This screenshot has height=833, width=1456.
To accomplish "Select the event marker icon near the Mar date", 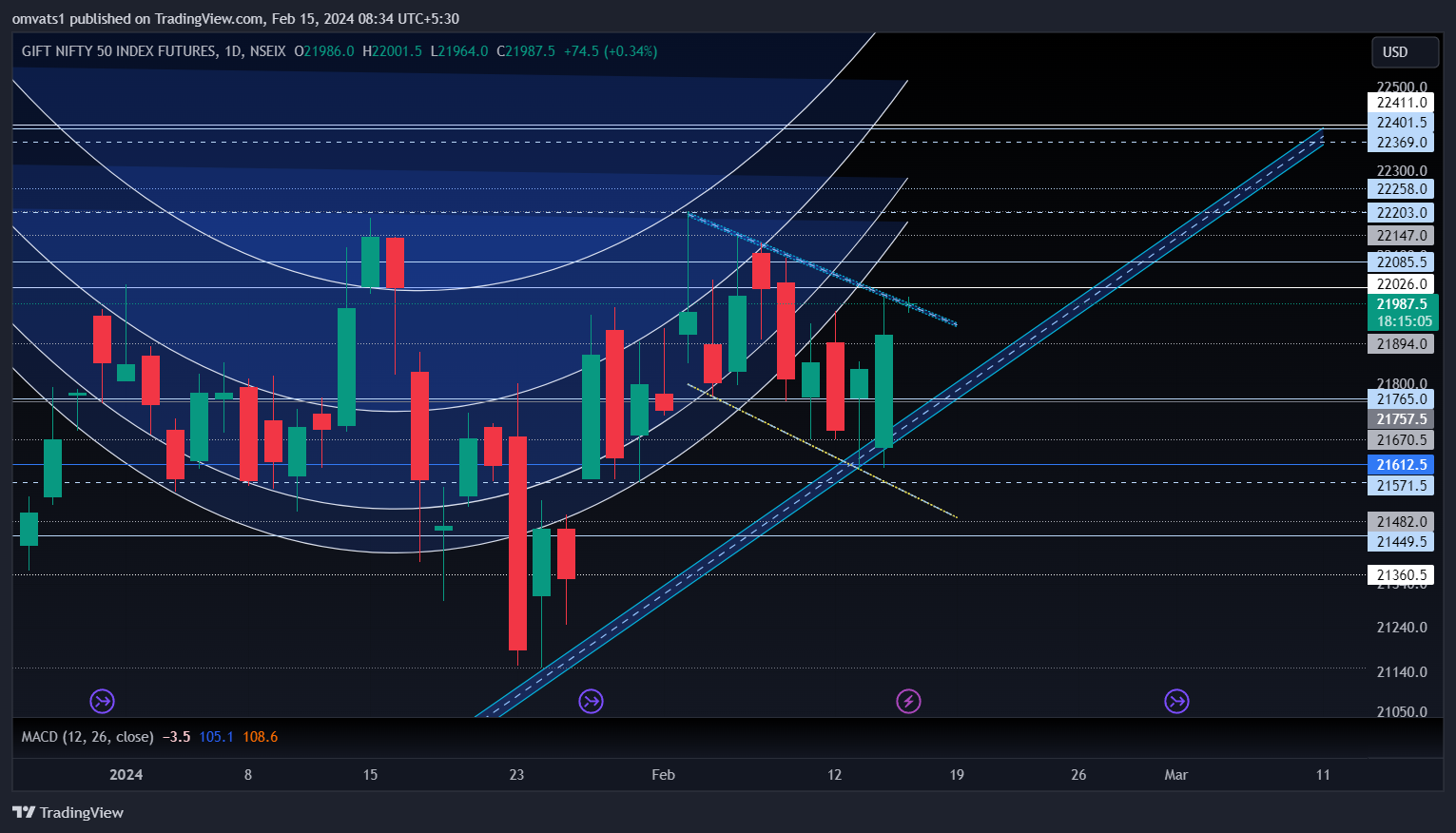I will click(1176, 702).
